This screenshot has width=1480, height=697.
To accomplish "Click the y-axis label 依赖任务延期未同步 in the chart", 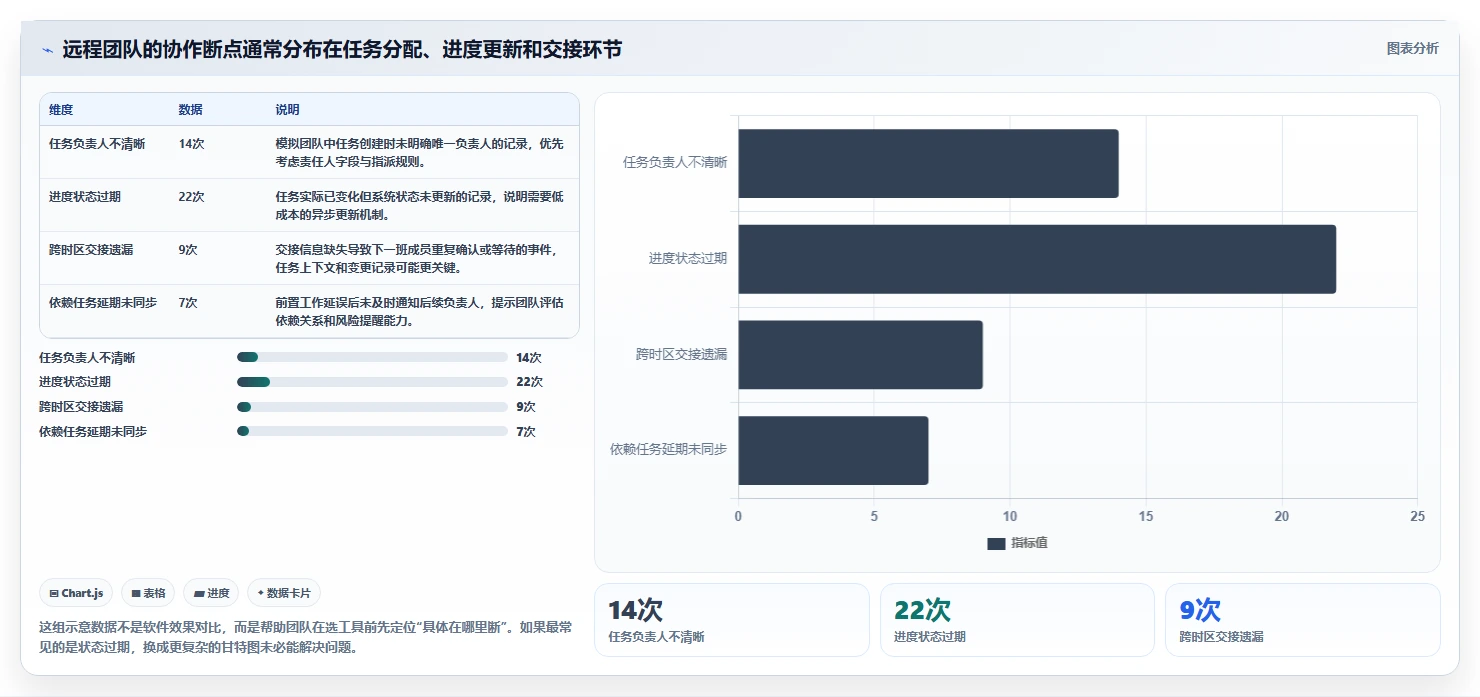I will tap(669, 450).
